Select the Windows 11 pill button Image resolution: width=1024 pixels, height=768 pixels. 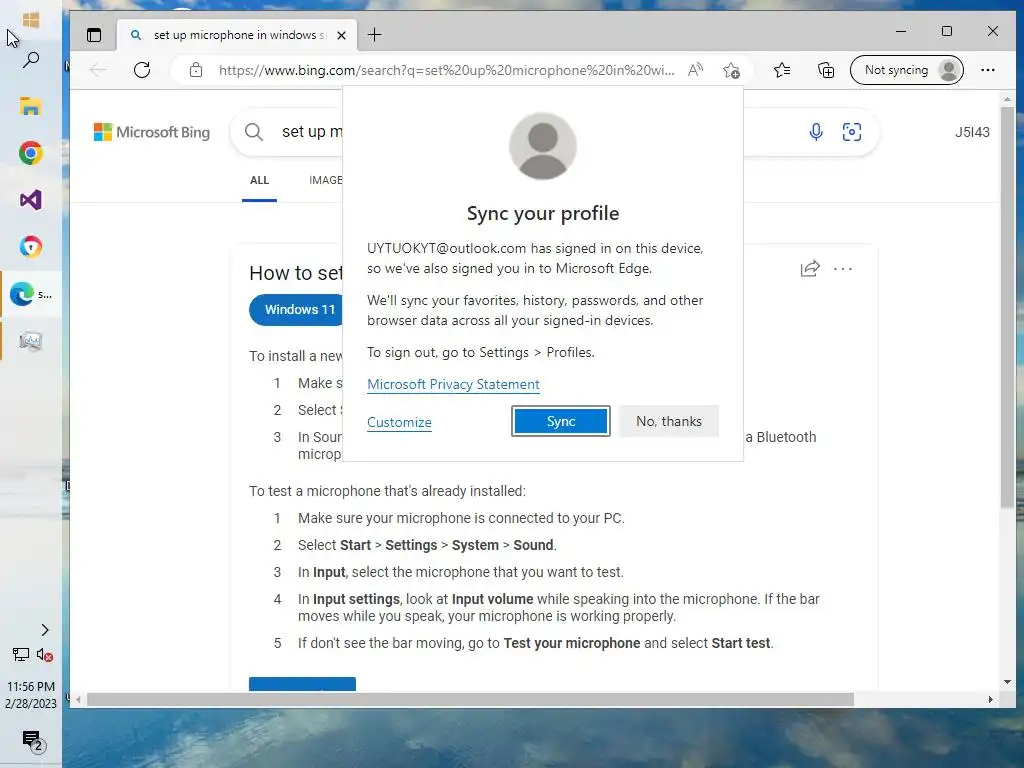(297, 310)
